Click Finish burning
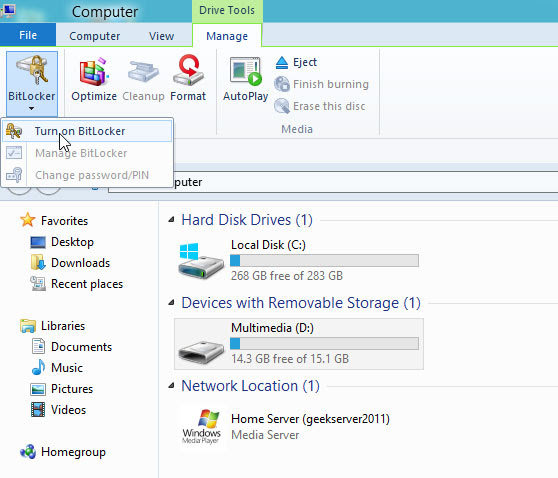 pyautogui.click(x=321, y=84)
